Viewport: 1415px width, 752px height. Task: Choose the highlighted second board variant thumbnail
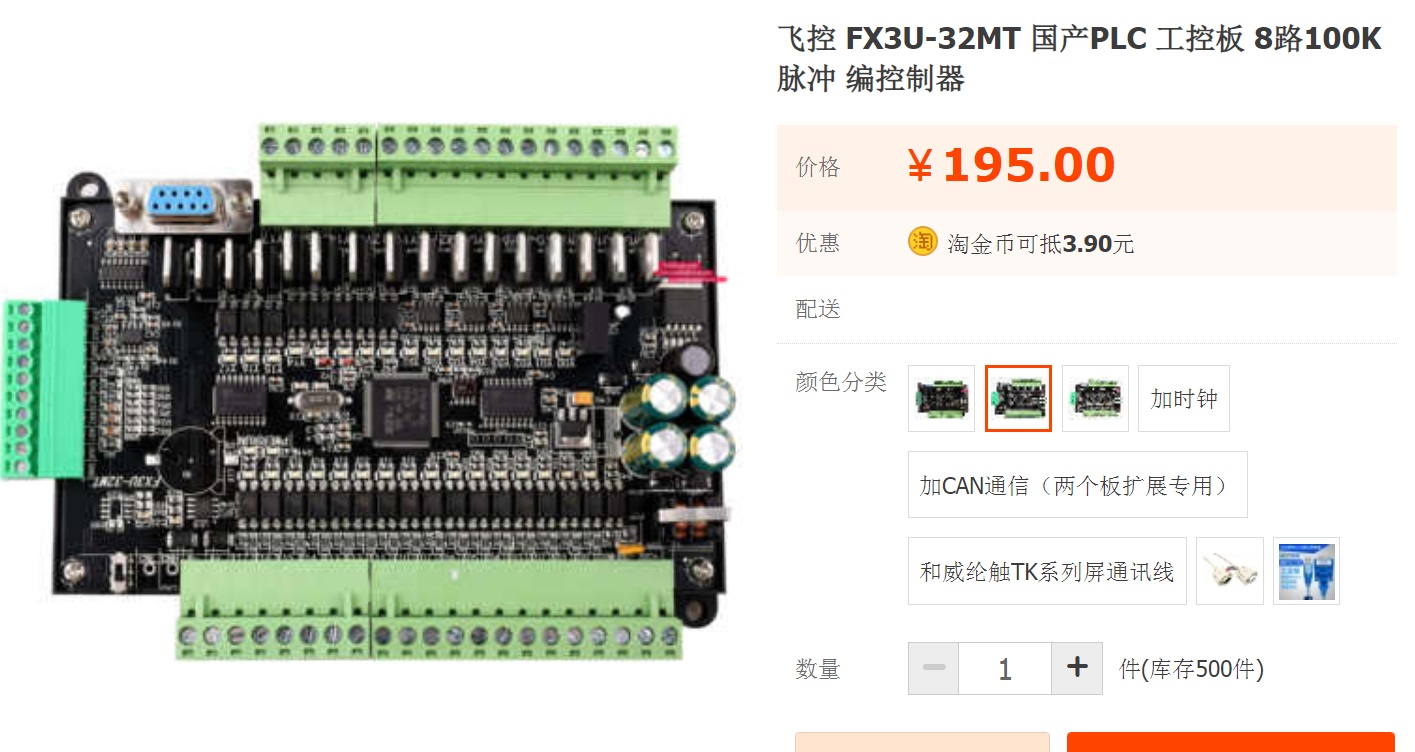point(1018,398)
